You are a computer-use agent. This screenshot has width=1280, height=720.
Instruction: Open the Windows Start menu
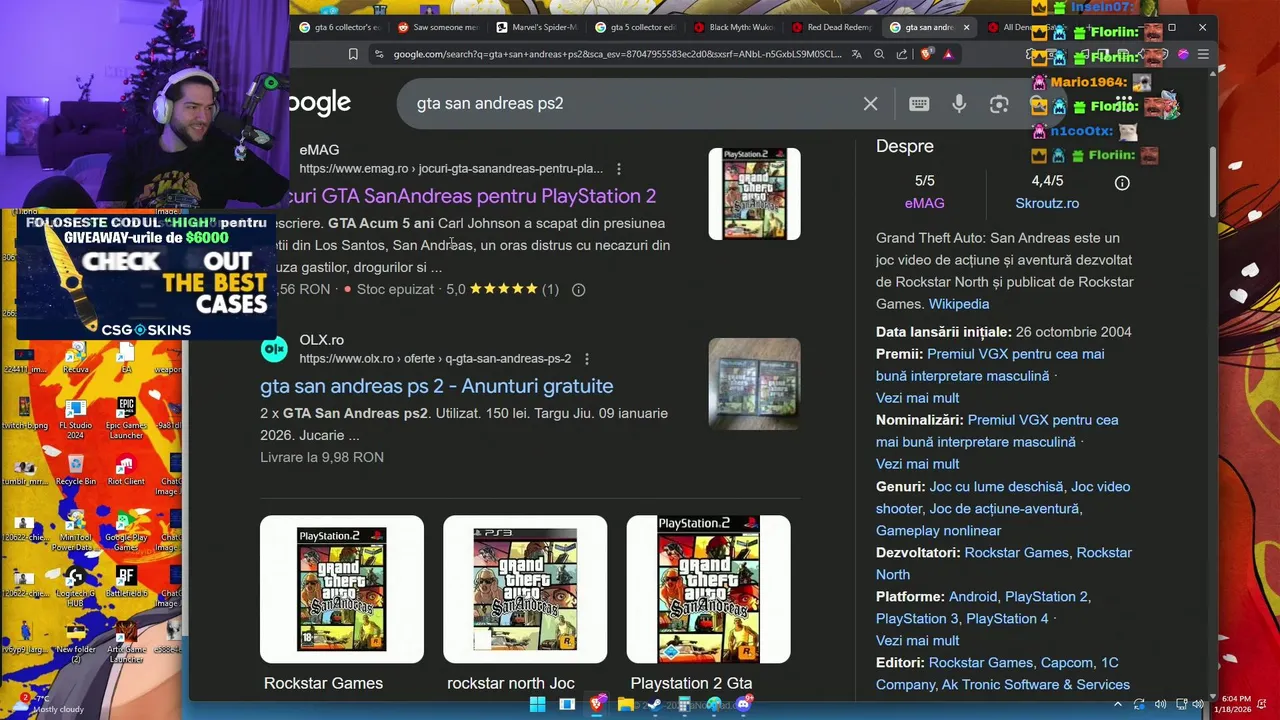[x=537, y=704]
